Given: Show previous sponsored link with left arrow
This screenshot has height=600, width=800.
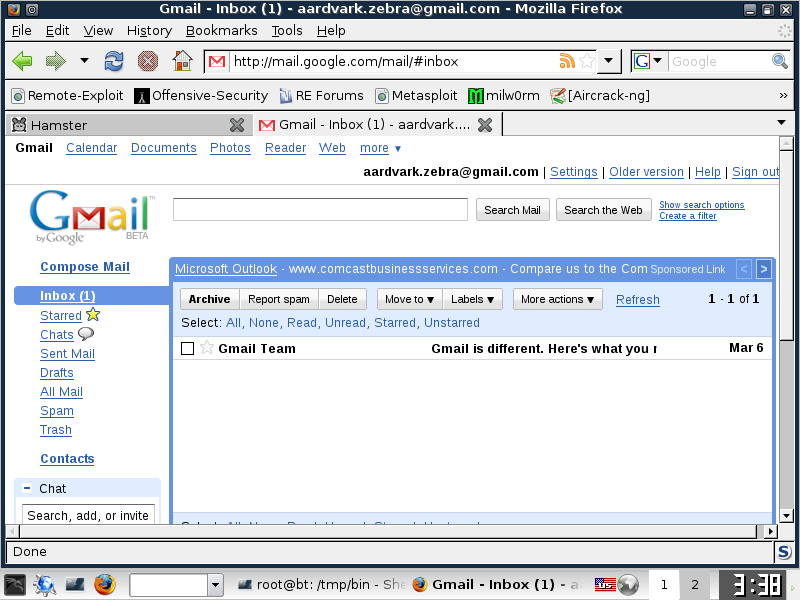Looking at the screenshot, I should [744, 269].
